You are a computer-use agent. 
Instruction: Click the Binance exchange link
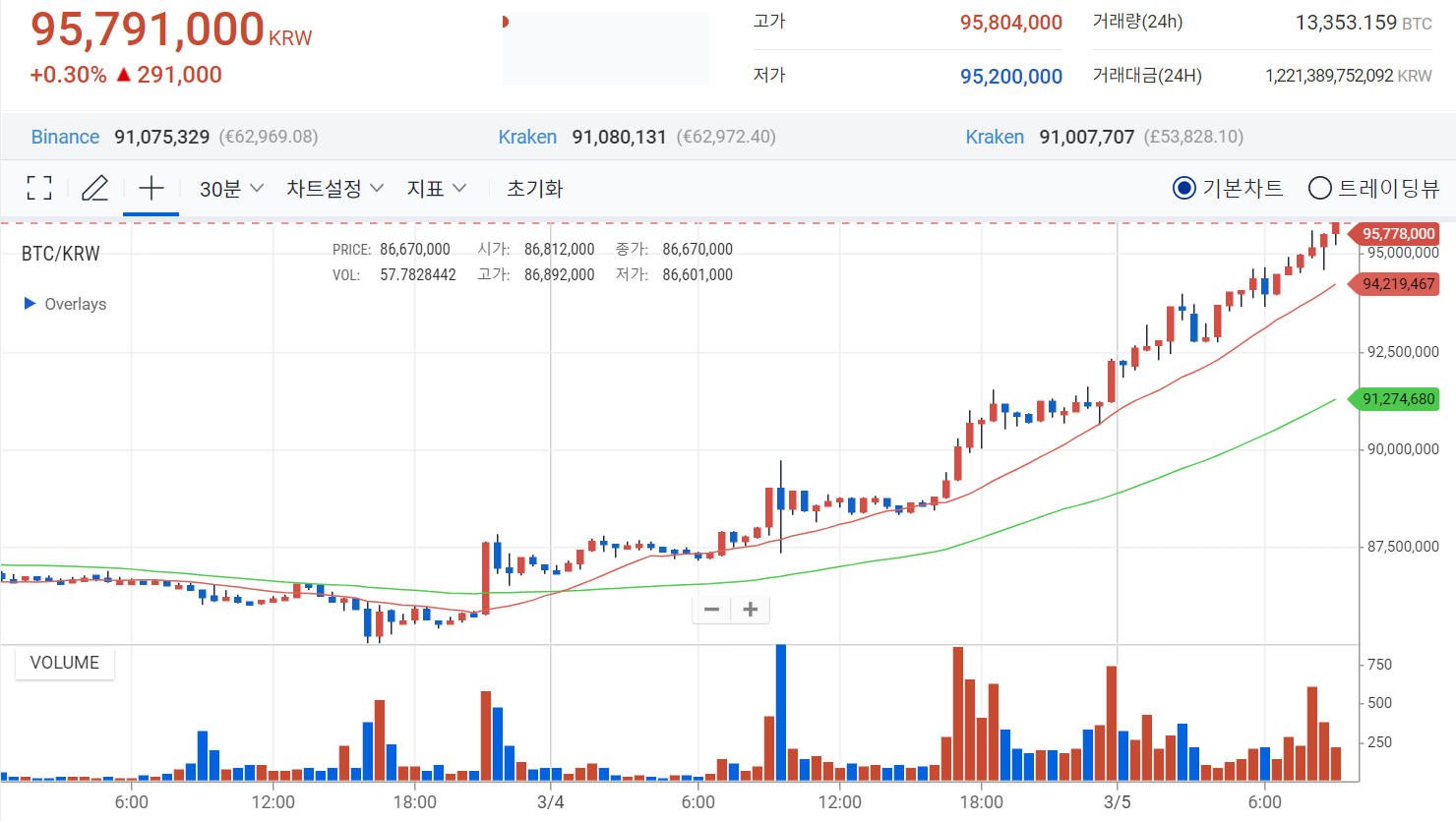[65, 137]
